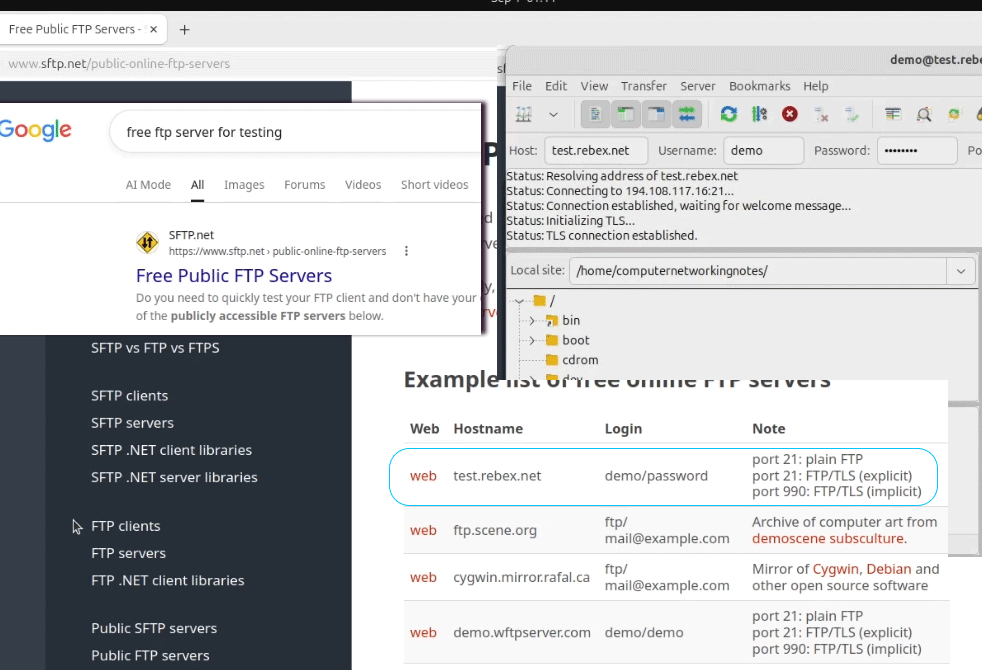Toggle local directory tree display
The width and height of the screenshot is (982, 670).
tap(626, 114)
